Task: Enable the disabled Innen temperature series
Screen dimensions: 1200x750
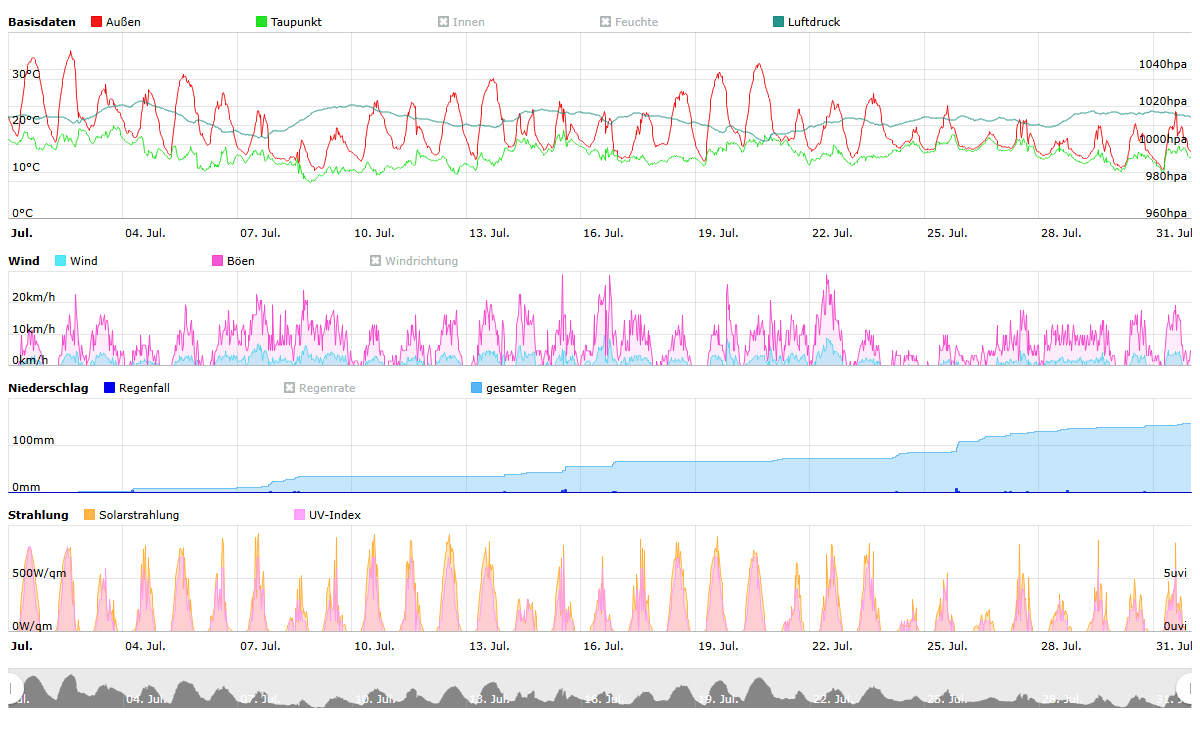Action: (x=461, y=22)
